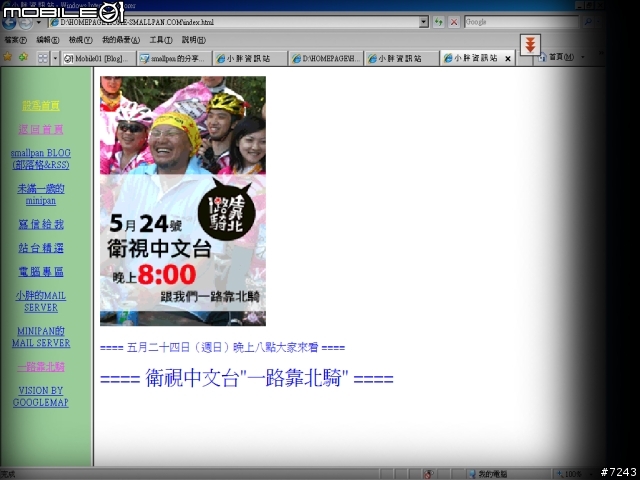
Task: Open the 檔案(F) menu
Action: (x=15, y=40)
